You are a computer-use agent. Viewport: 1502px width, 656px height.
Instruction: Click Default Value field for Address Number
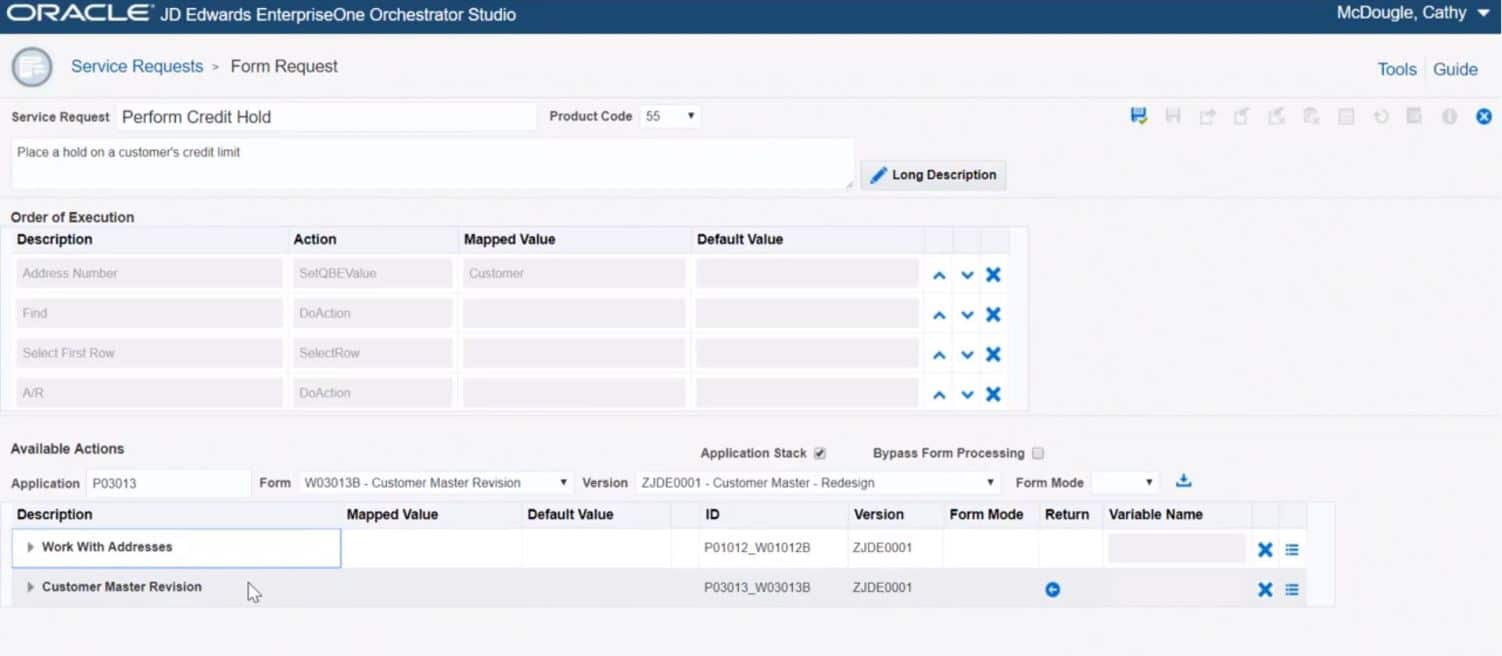[x=807, y=274]
